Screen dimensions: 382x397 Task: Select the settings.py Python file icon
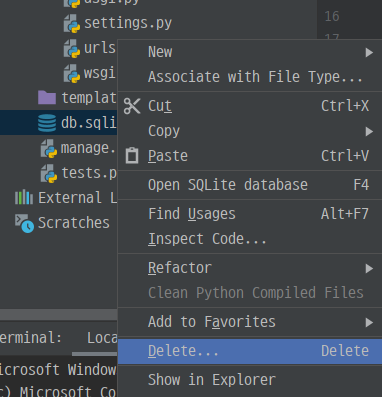(x=72, y=24)
